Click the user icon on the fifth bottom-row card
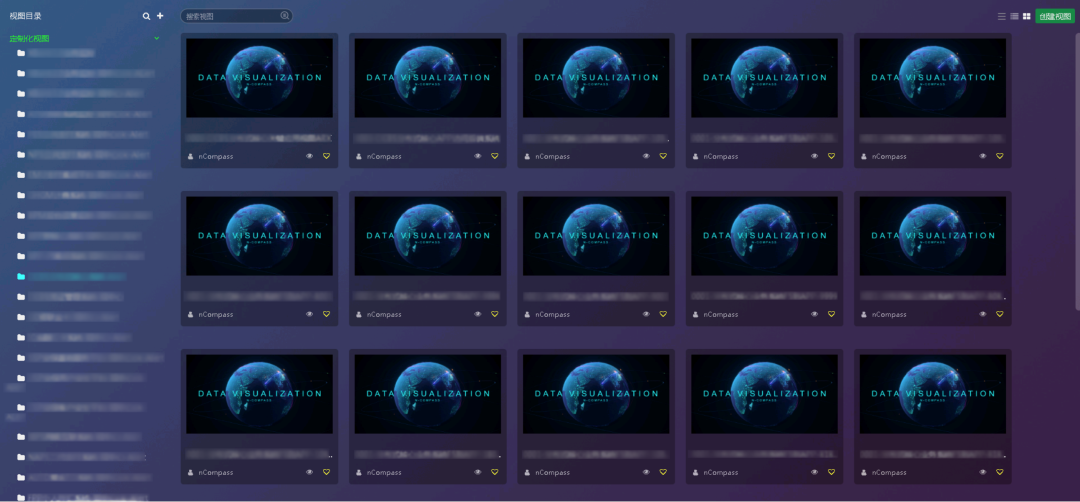The width and height of the screenshot is (1080, 502). [864, 472]
